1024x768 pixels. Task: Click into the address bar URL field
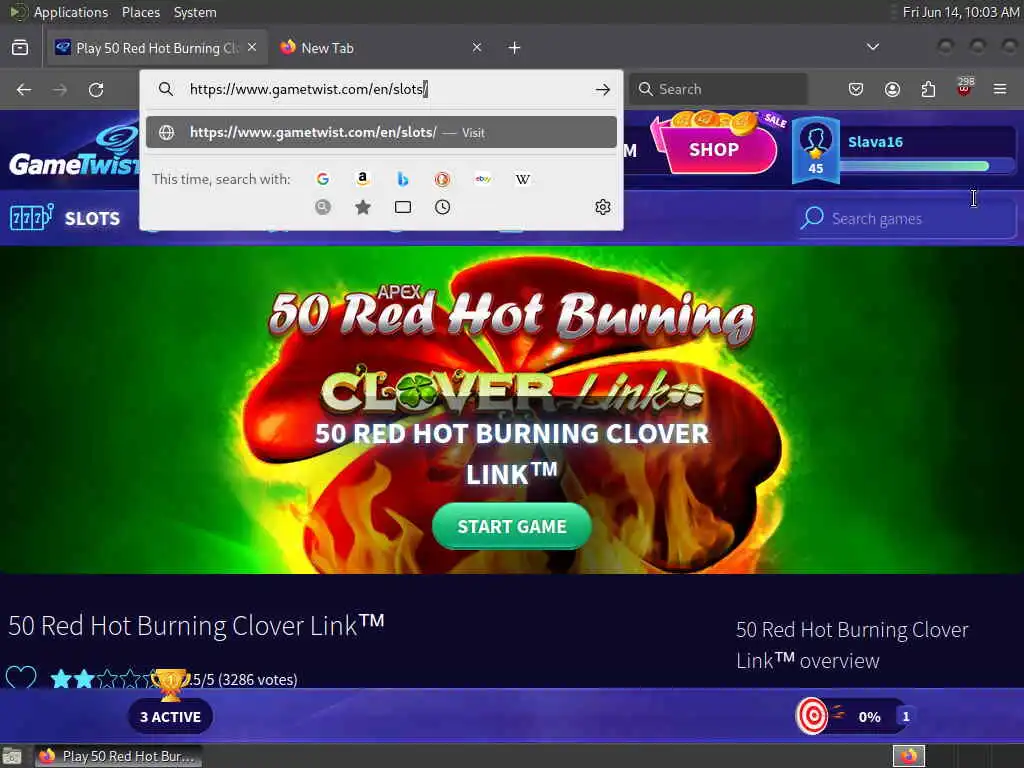[x=379, y=89]
